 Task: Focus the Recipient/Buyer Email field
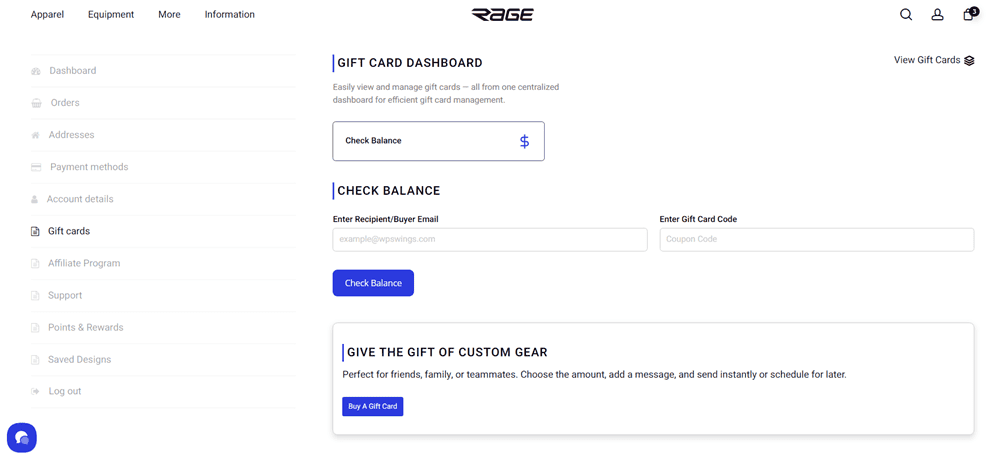click(x=490, y=240)
